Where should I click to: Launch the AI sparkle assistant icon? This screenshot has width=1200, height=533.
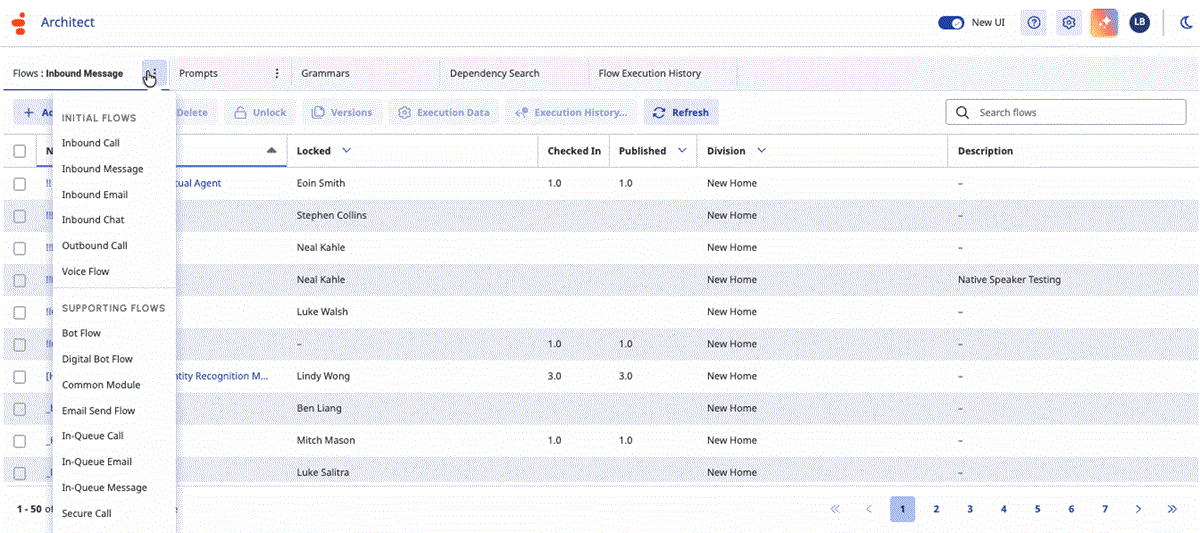1104,23
